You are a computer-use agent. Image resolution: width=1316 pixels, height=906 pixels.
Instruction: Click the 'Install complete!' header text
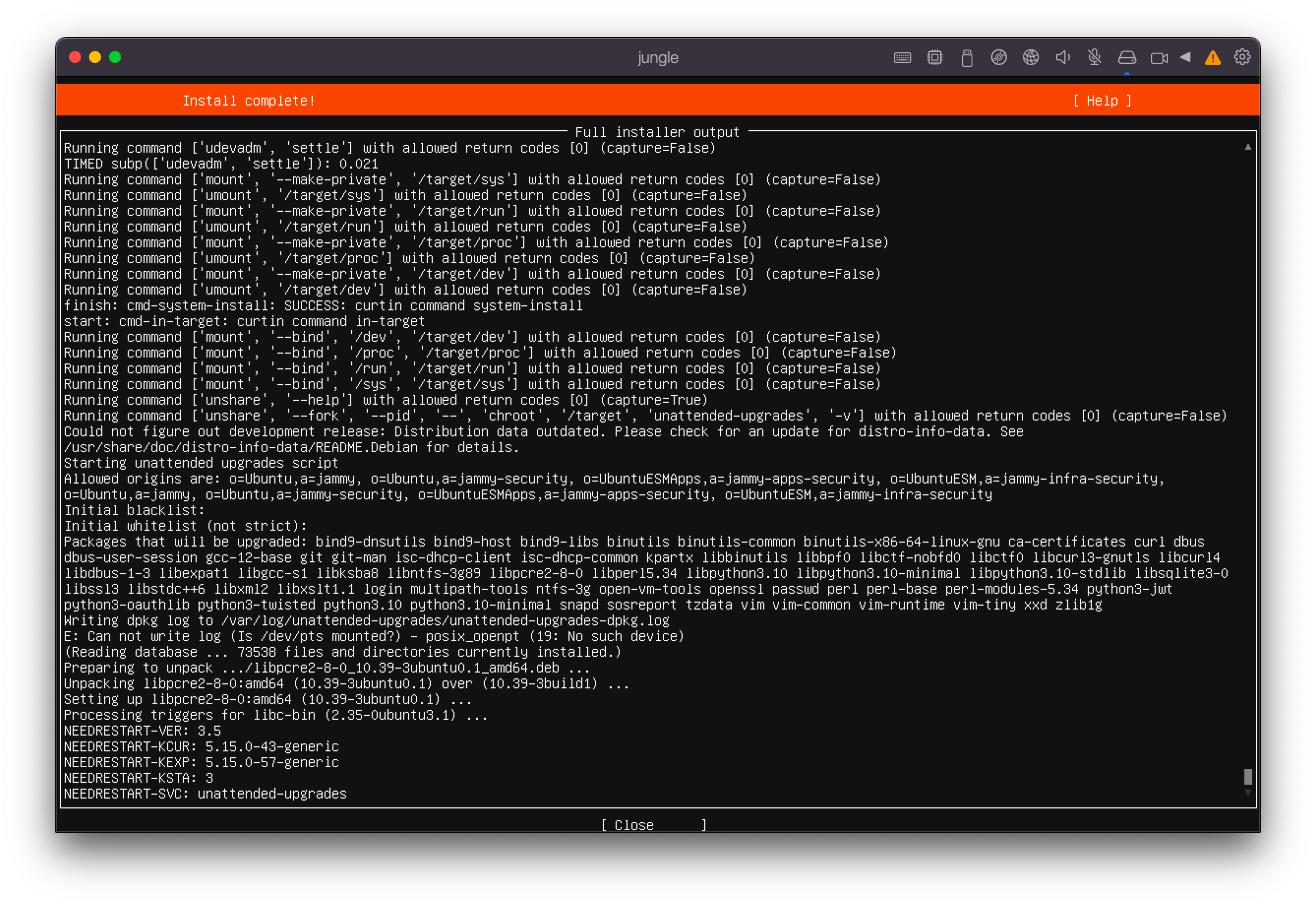[x=248, y=101]
